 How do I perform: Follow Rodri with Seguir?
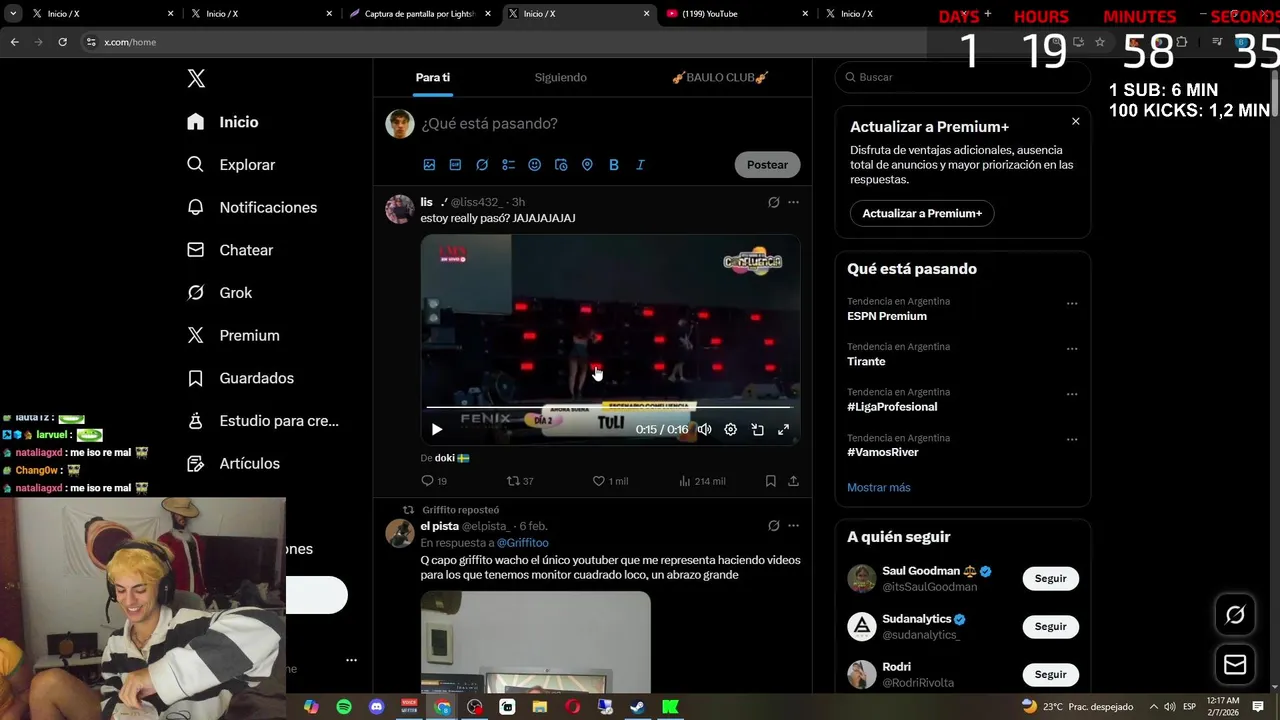(1050, 674)
